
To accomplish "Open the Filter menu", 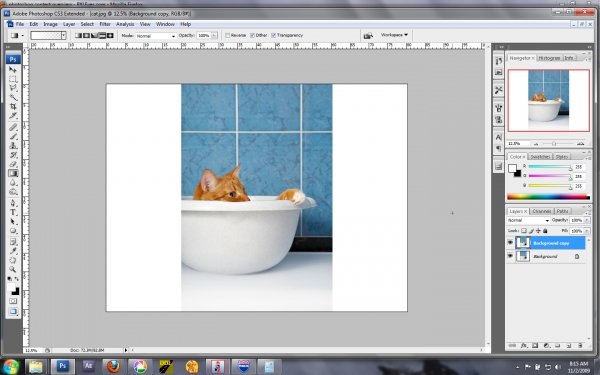I will pos(105,24).
